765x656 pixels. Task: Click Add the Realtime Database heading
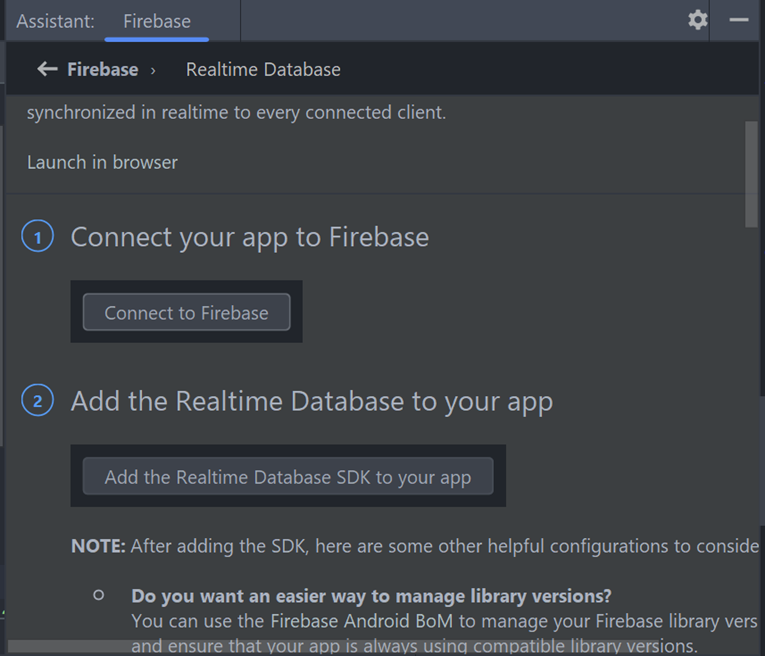tap(312, 402)
